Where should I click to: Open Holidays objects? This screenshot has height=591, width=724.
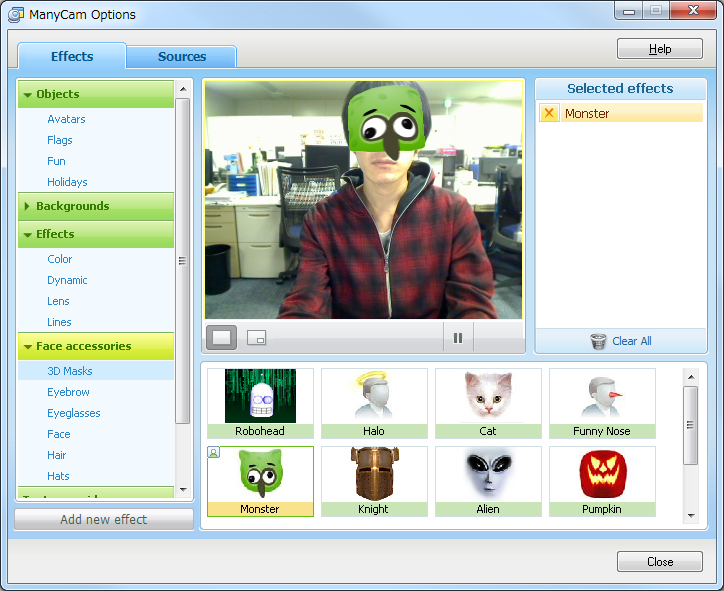67,182
